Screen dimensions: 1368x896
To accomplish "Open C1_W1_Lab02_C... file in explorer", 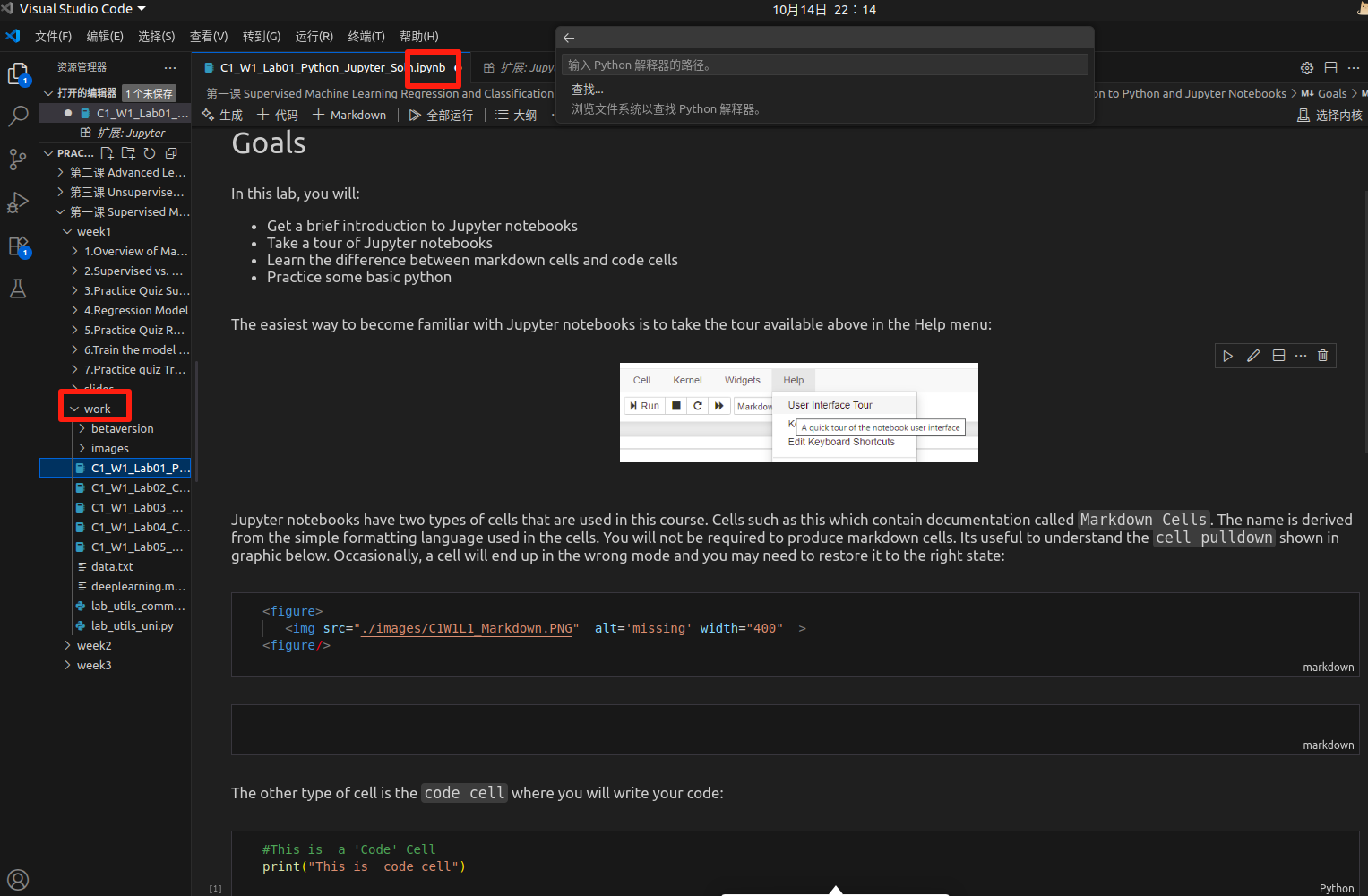I will [133, 487].
